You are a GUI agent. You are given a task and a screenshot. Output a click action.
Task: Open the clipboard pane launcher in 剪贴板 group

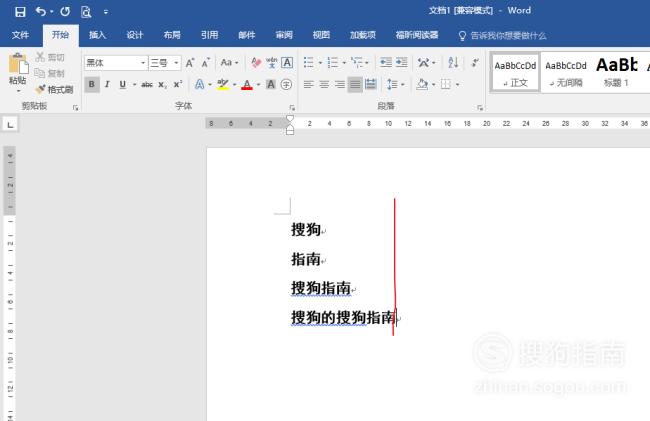coord(75,108)
